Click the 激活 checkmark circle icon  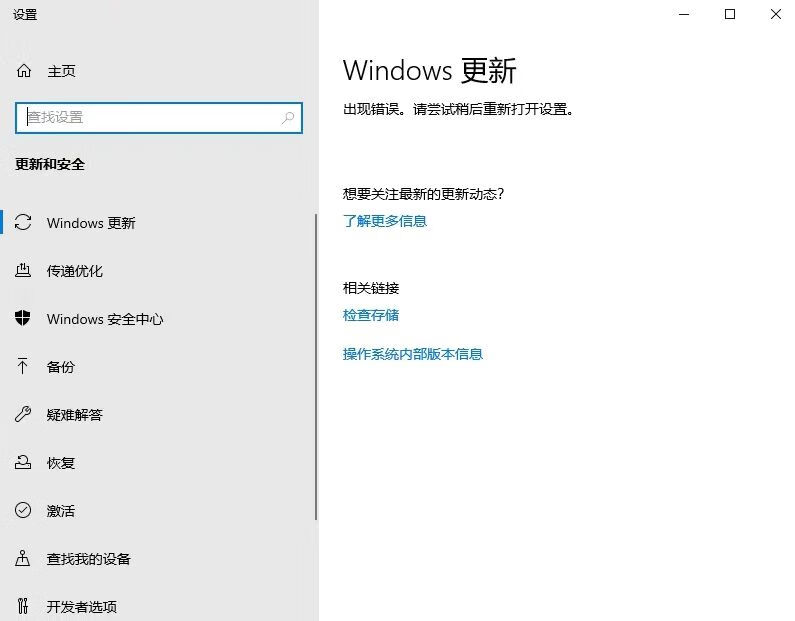(x=23, y=510)
